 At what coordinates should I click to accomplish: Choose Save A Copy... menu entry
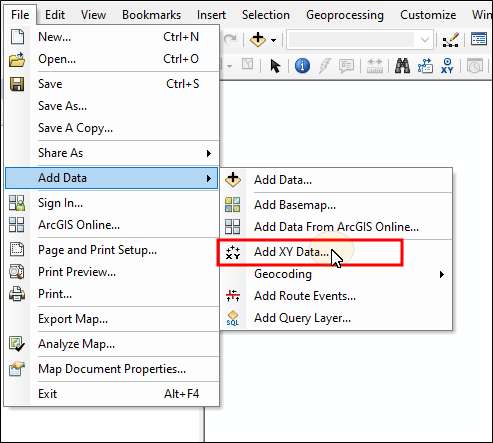tap(112, 128)
